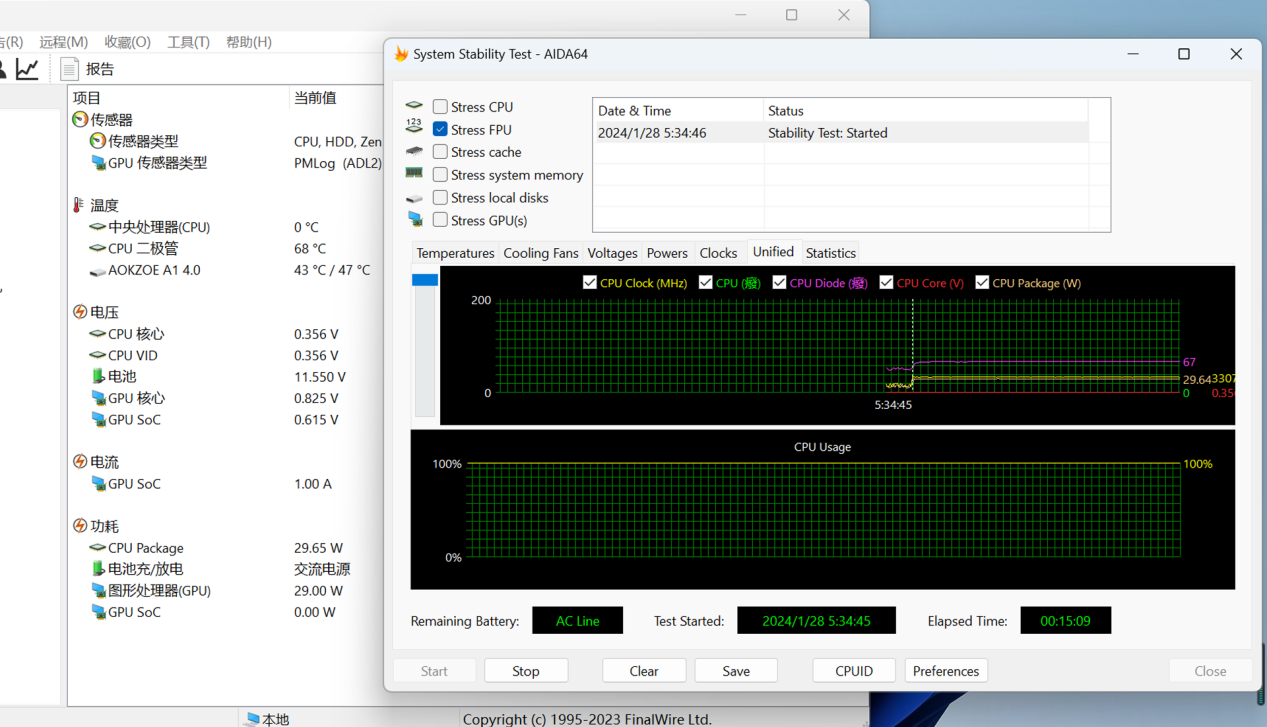
Task: Click the report document icon in toolbar
Action: coord(69,68)
